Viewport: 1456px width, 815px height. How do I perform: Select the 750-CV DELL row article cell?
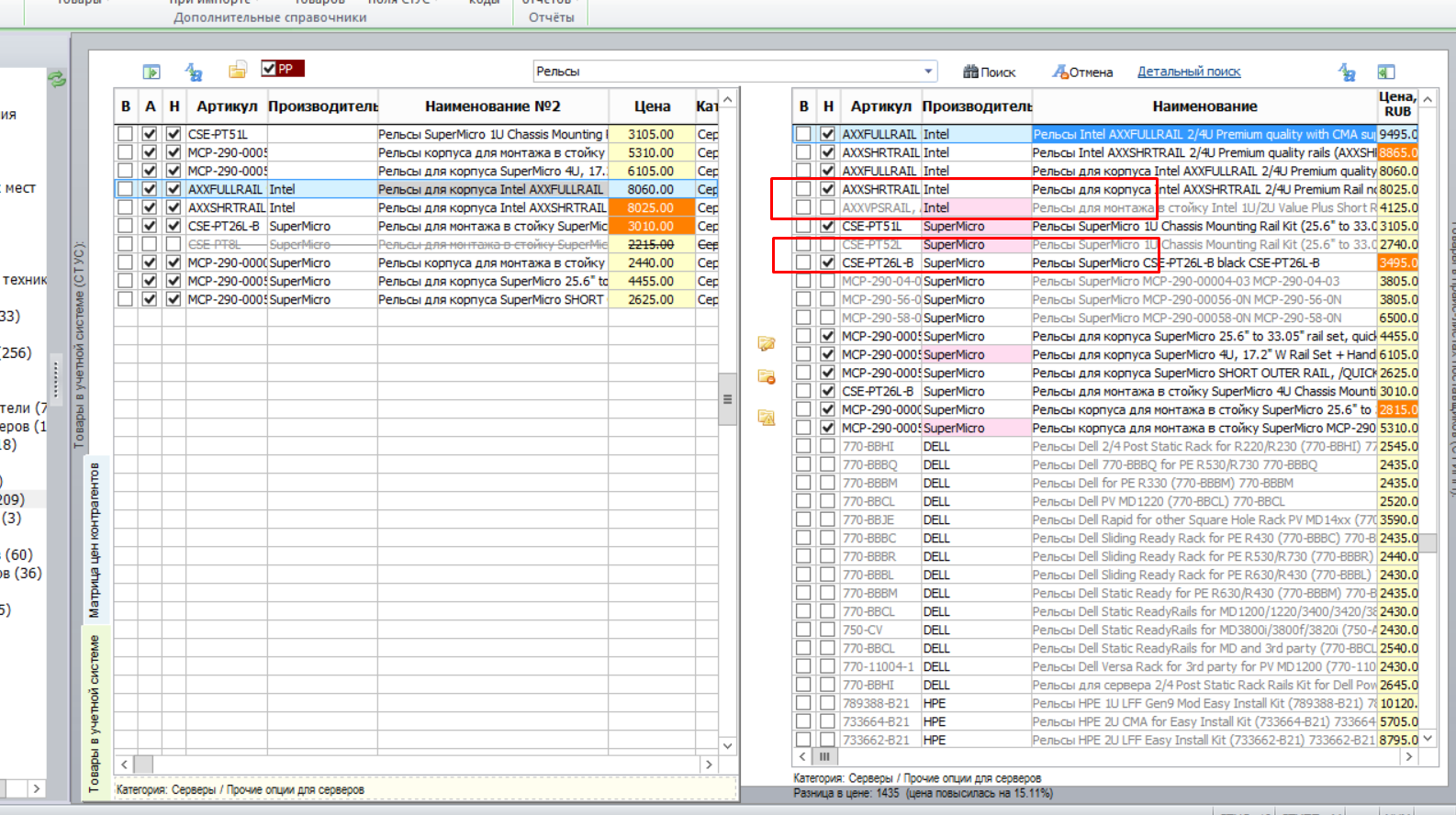tap(880, 630)
